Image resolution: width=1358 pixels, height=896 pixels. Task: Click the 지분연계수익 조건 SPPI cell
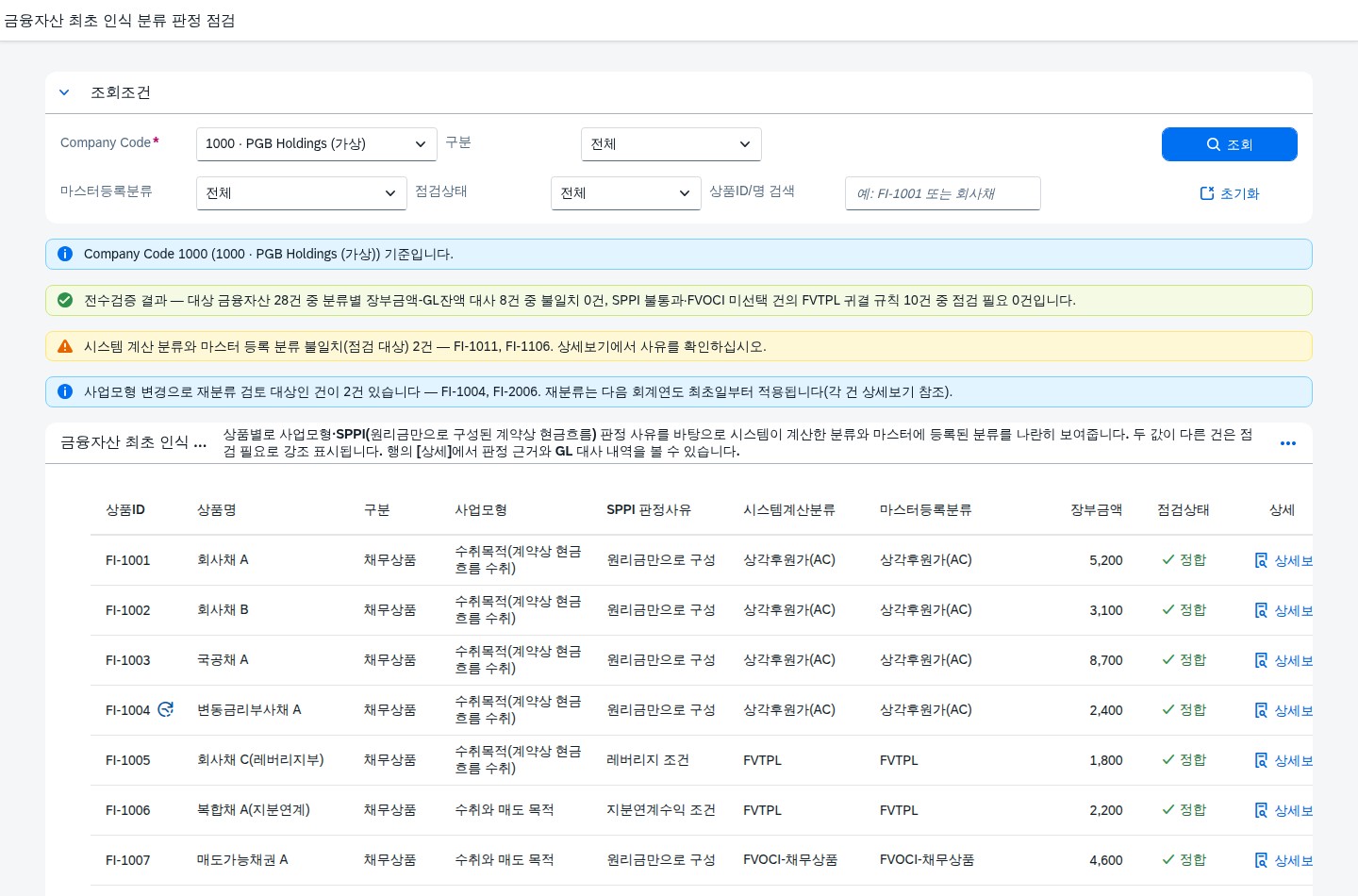click(x=661, y=809)
